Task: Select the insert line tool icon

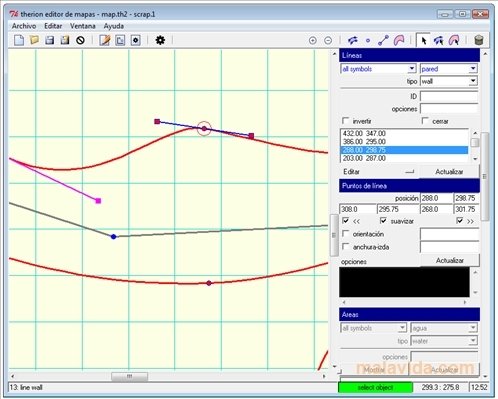Action: click(383, 40)
